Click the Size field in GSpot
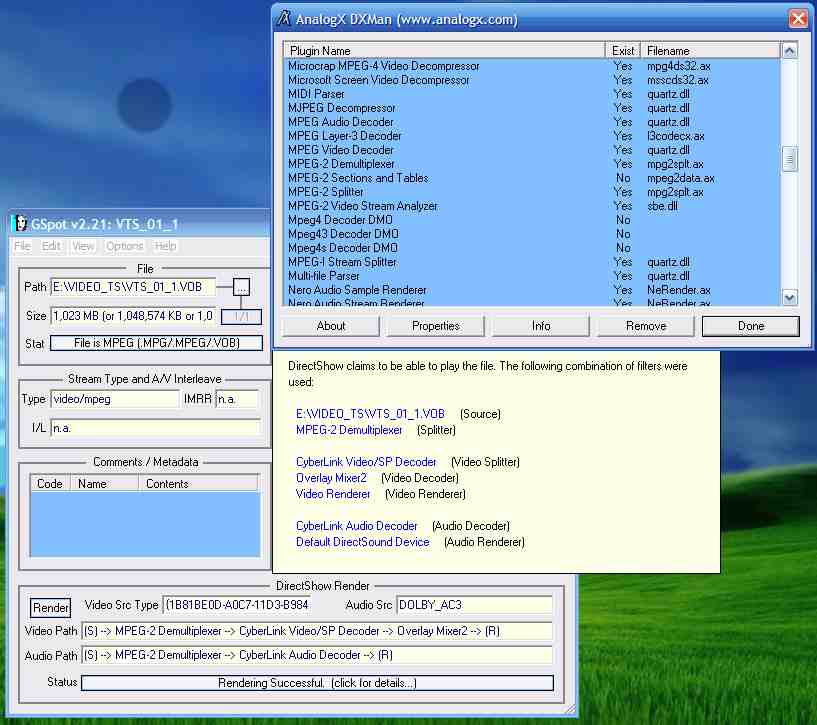 tap(133, 316)
